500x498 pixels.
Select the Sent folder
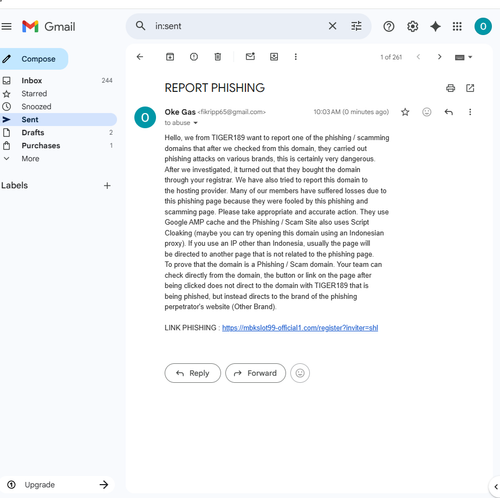(57, 120)
